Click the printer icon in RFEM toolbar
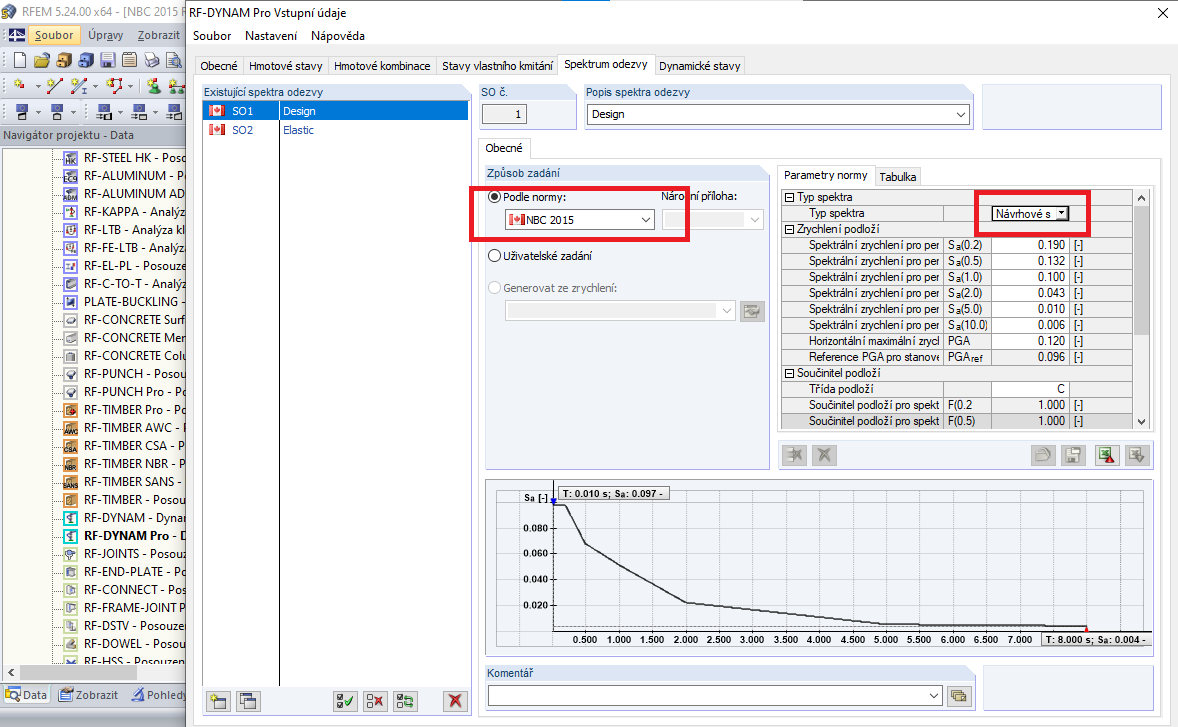The image size is (1178, 727). pos(152,60)
